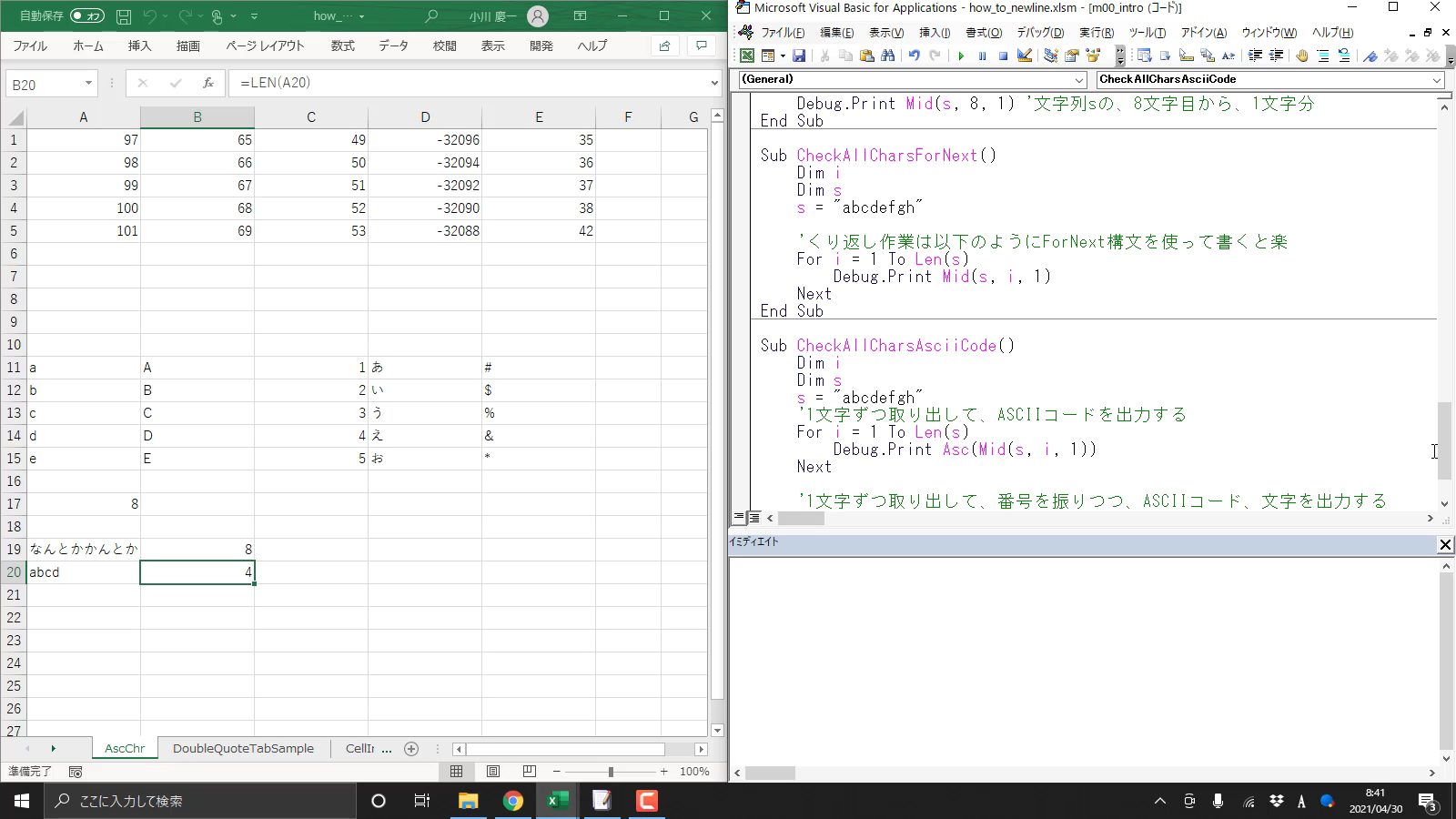Switch to Page Break Preview in status bar
The image size is (1456, 819).
(530, 772)
